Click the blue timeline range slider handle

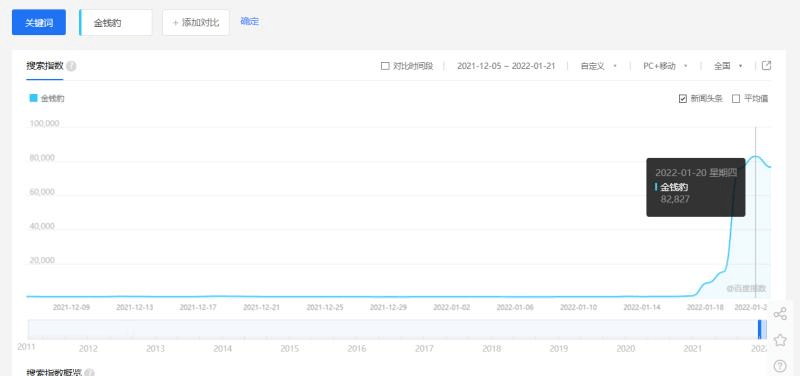(x=760, y=329)
